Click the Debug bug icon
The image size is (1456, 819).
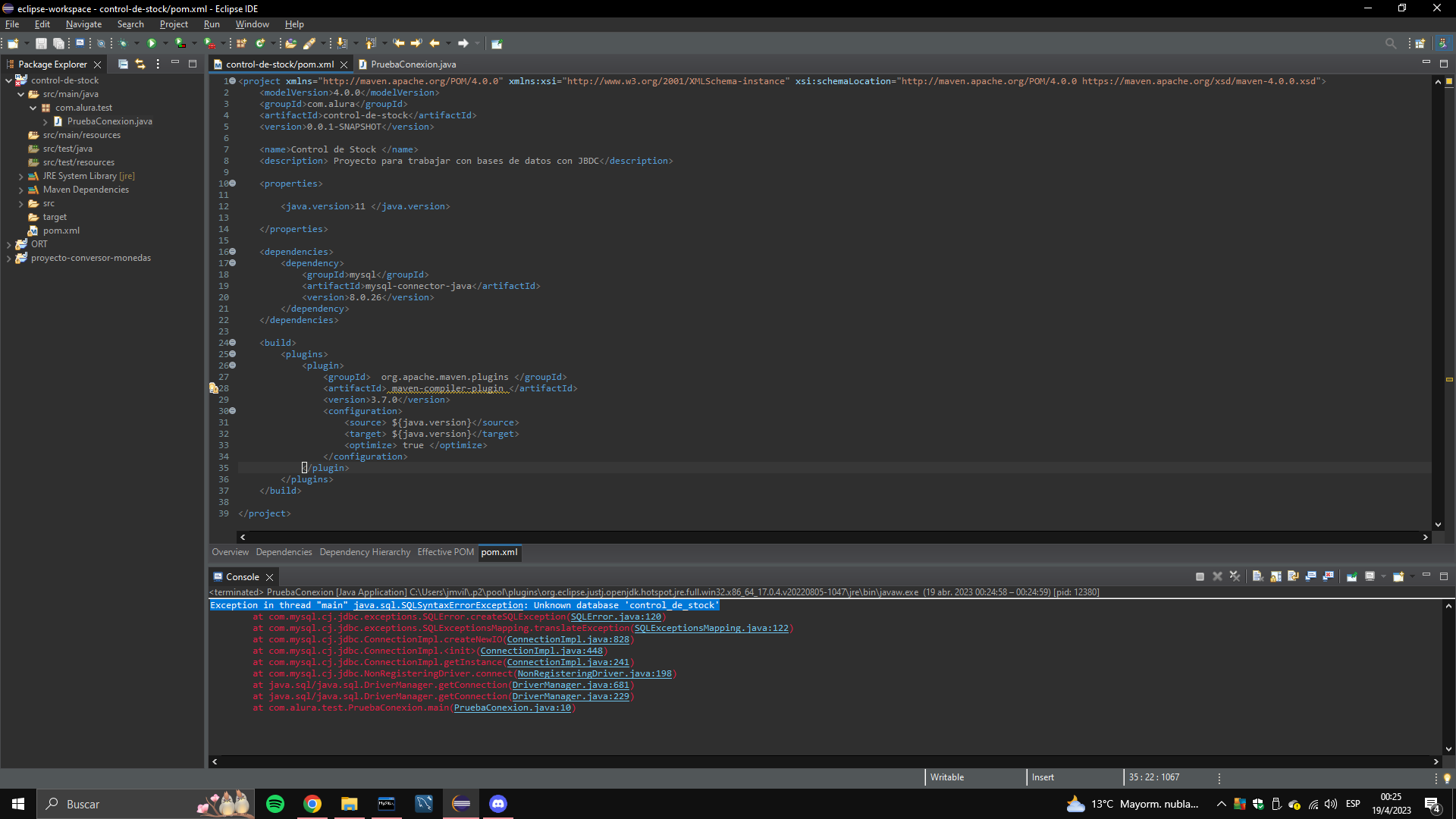(124, 43)
